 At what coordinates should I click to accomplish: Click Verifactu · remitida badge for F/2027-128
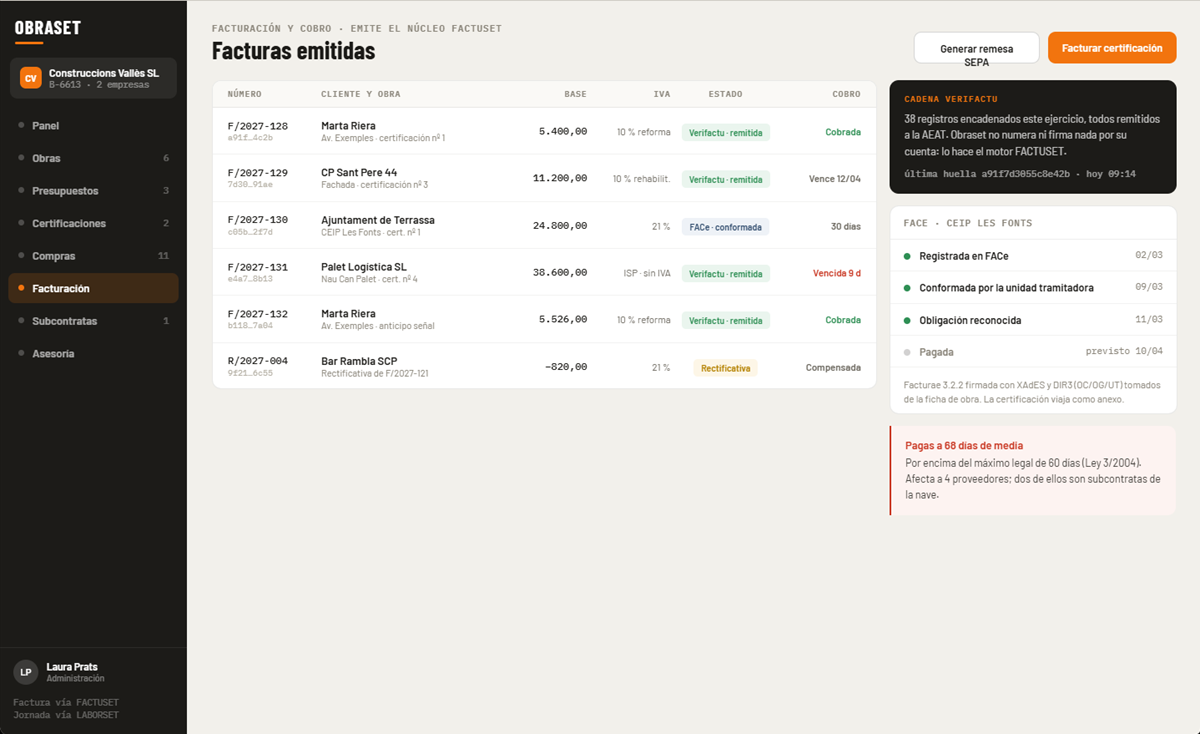coord(726,132)
